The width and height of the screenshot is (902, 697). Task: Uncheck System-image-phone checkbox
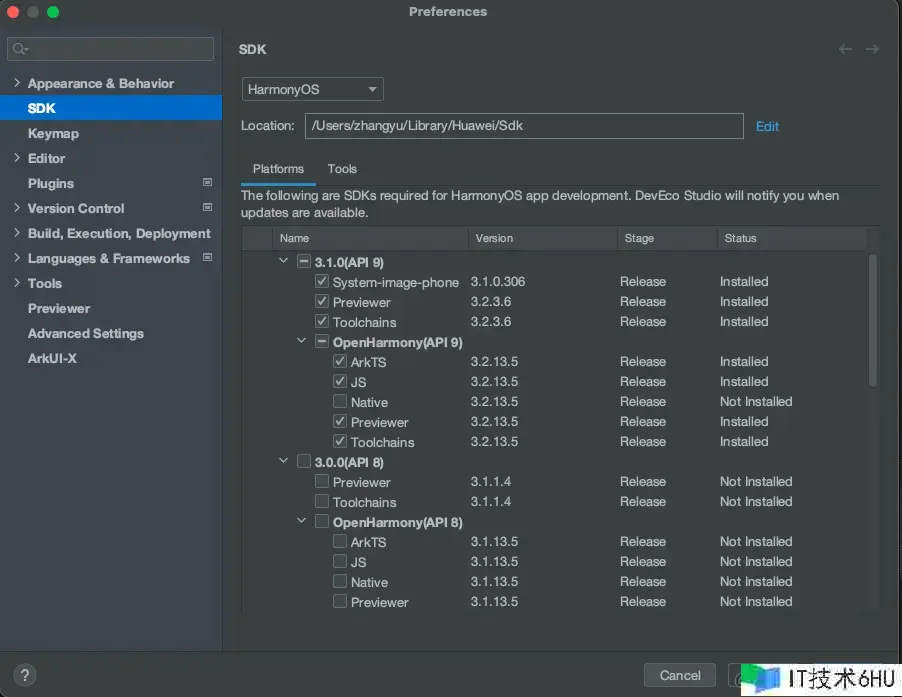click(x=322, y=281)
